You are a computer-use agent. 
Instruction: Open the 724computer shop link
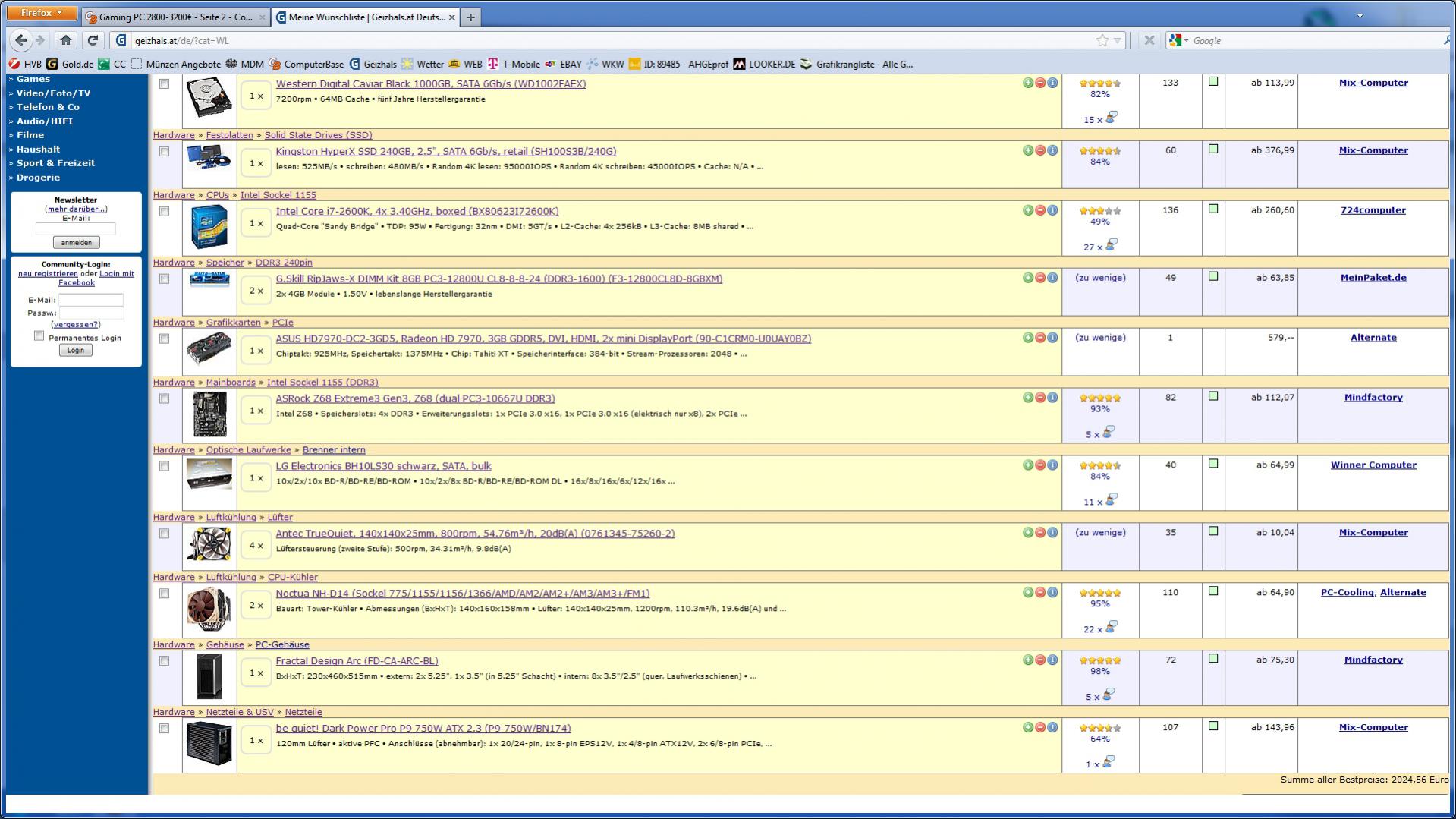click(1373, 210)
